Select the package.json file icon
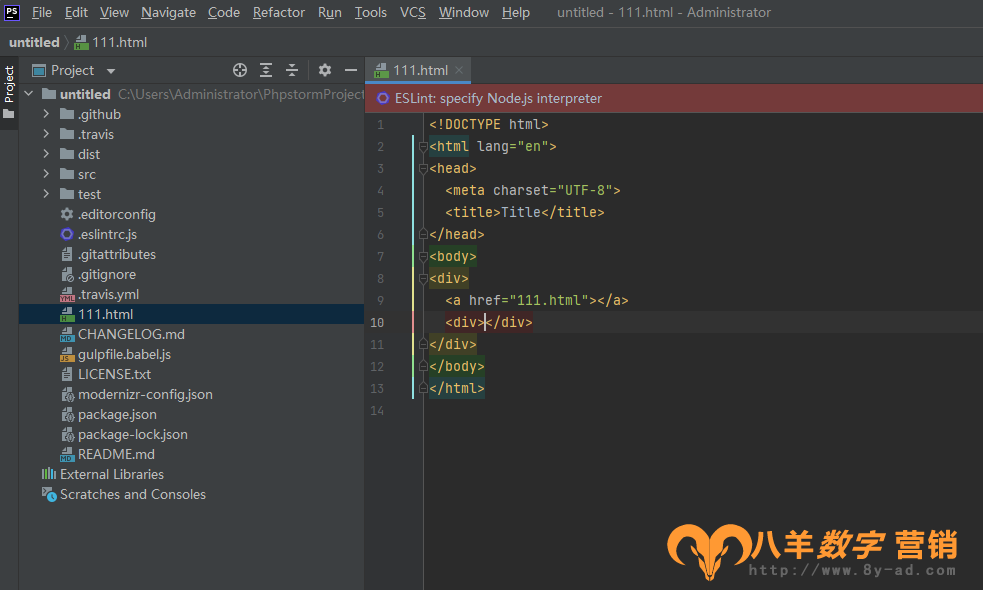The height and width of the screenshot is (590, 983). (x=67, y=414)
